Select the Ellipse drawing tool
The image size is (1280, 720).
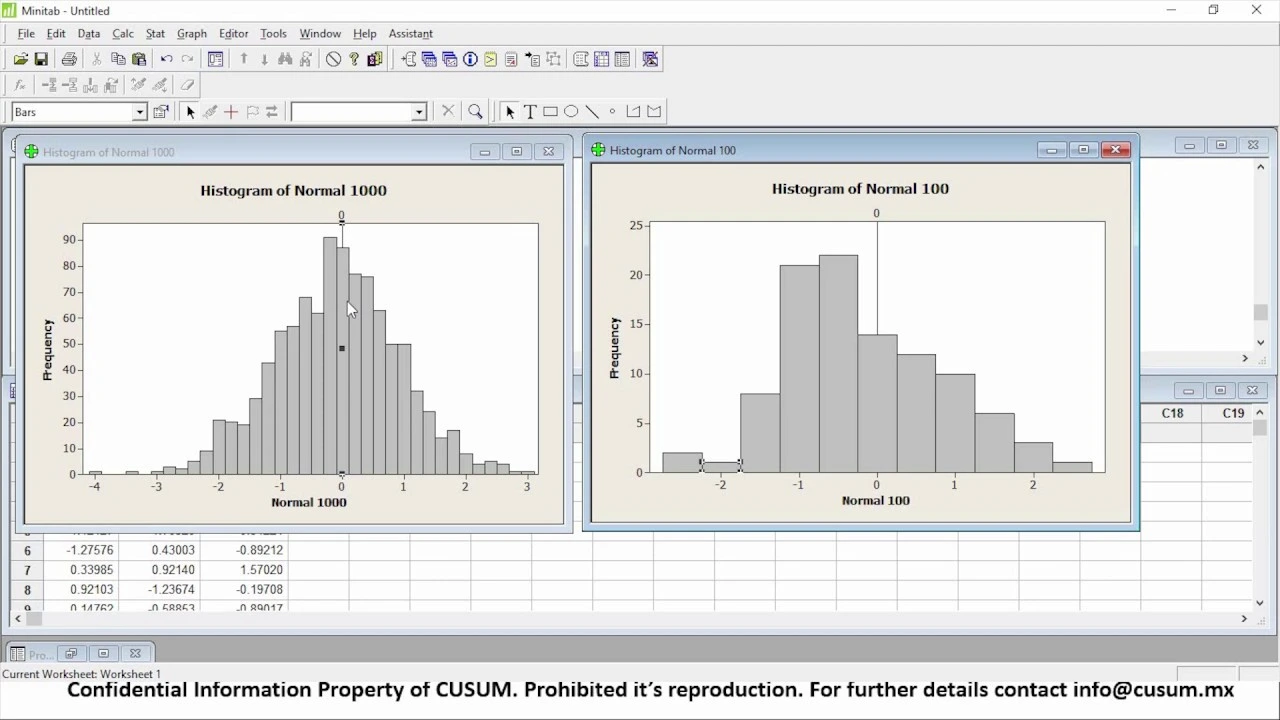point(571,112)
